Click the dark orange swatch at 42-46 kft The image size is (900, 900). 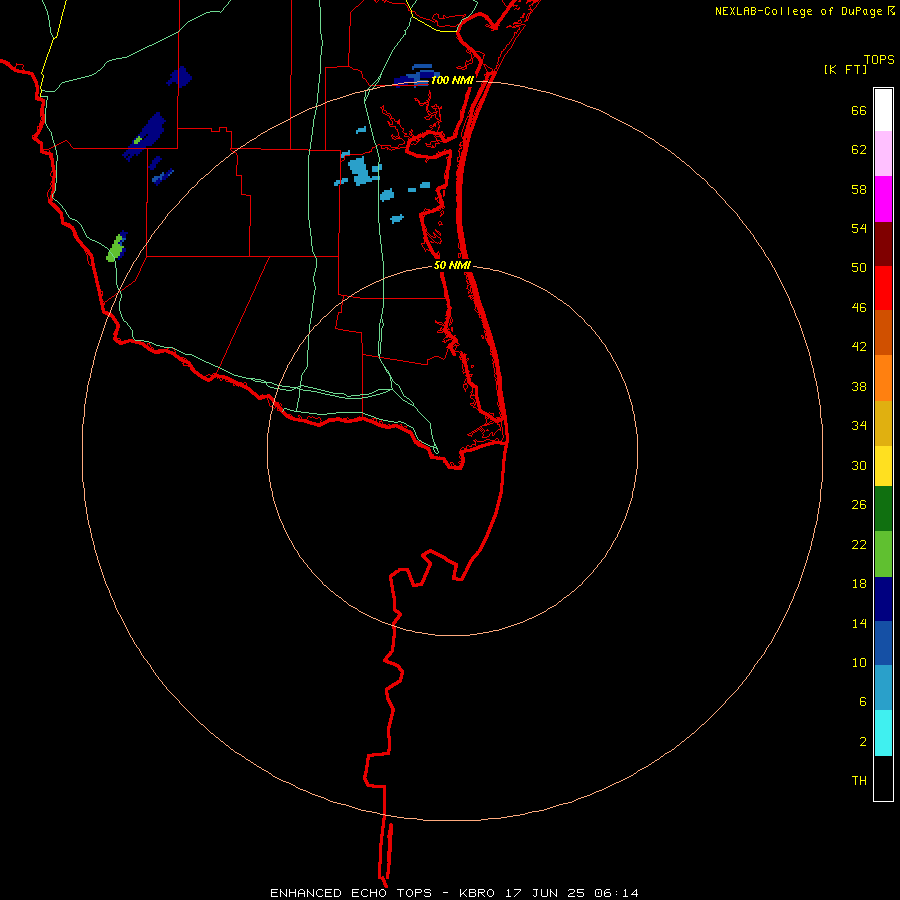[x=883, y=332]
